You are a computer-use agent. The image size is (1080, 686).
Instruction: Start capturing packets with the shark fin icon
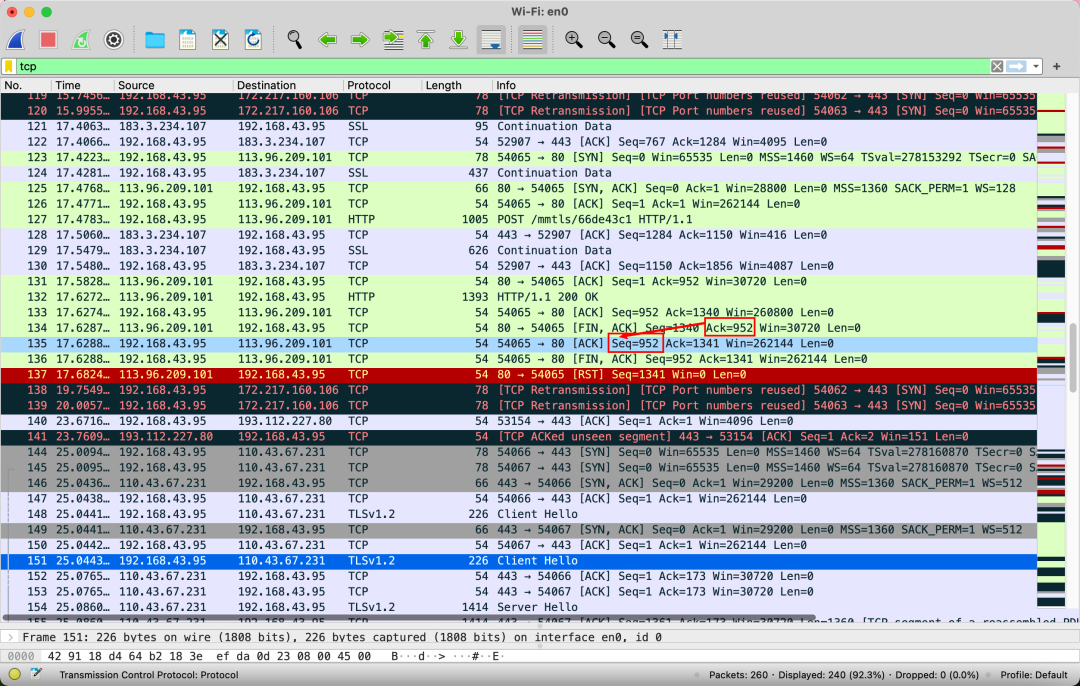pos(16,40)
